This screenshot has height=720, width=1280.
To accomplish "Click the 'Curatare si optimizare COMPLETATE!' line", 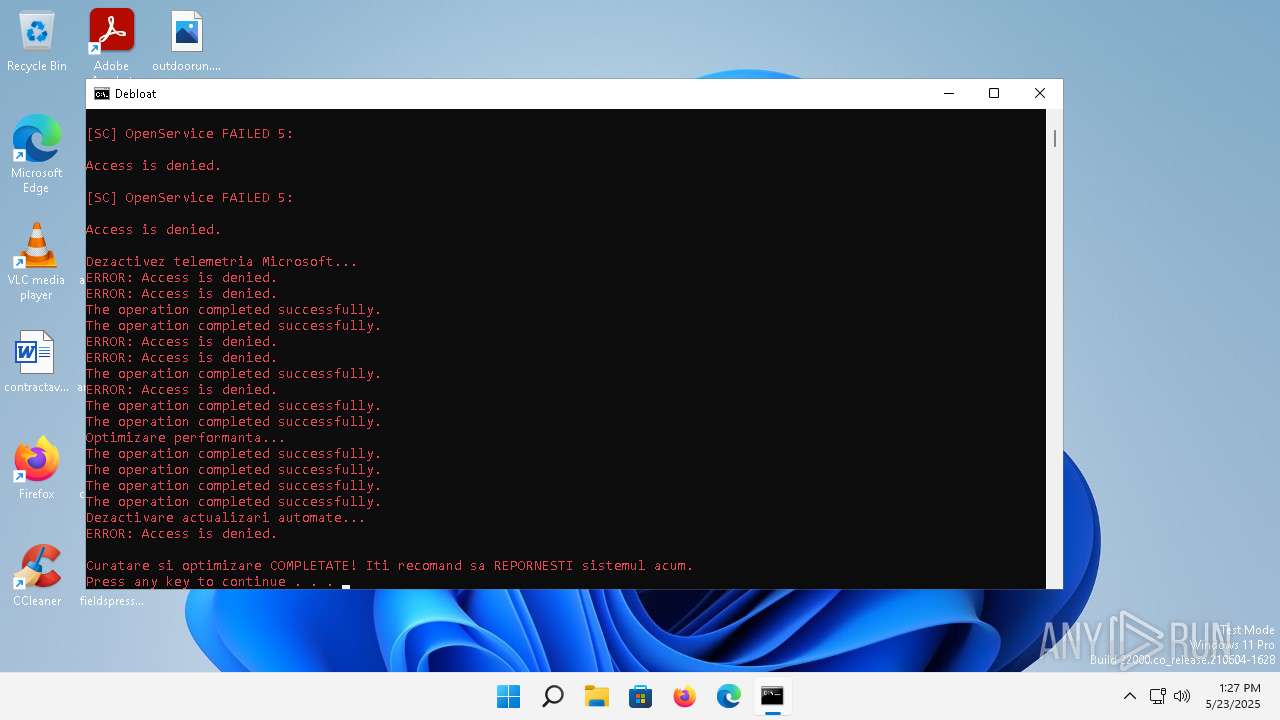I will pyautogui.click(x=389, y=566).
